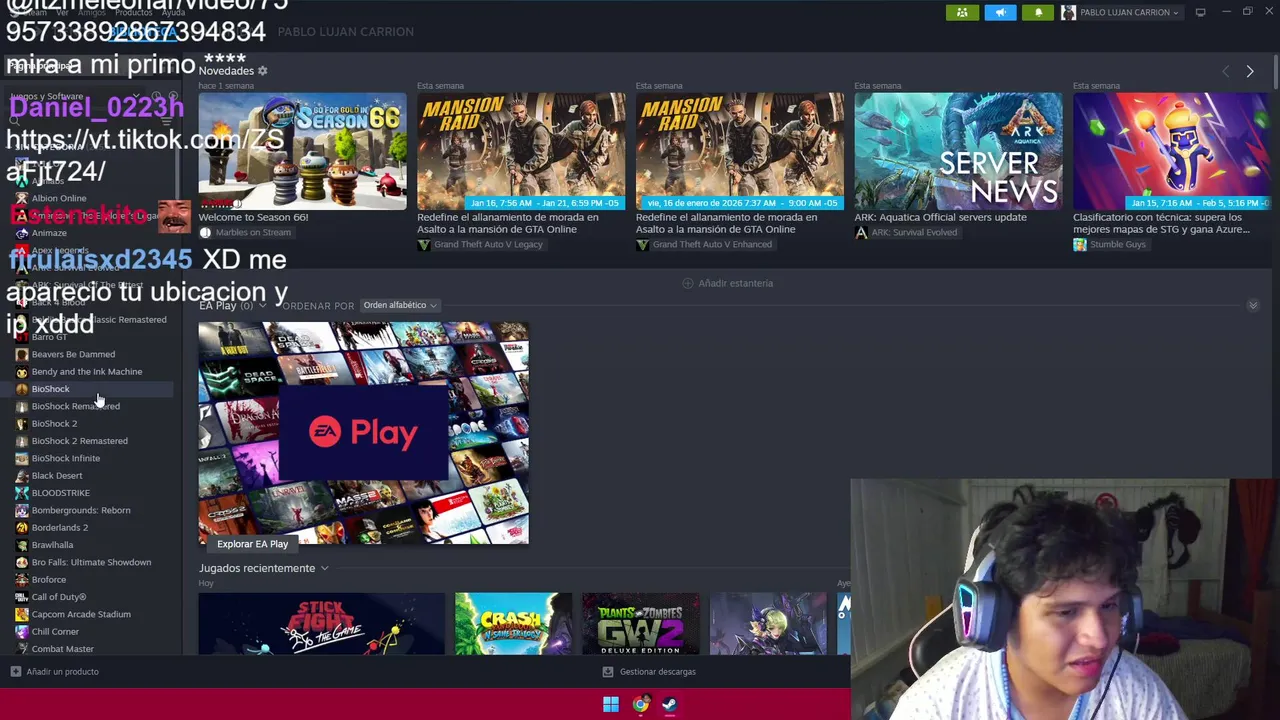
Task: Click the Broforce game icon
Action: coord(22,580)
